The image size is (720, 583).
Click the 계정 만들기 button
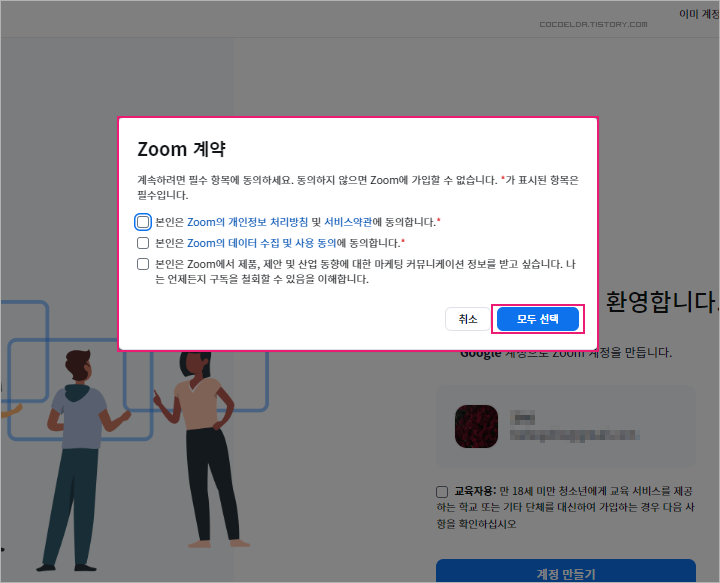click(566, 572)
